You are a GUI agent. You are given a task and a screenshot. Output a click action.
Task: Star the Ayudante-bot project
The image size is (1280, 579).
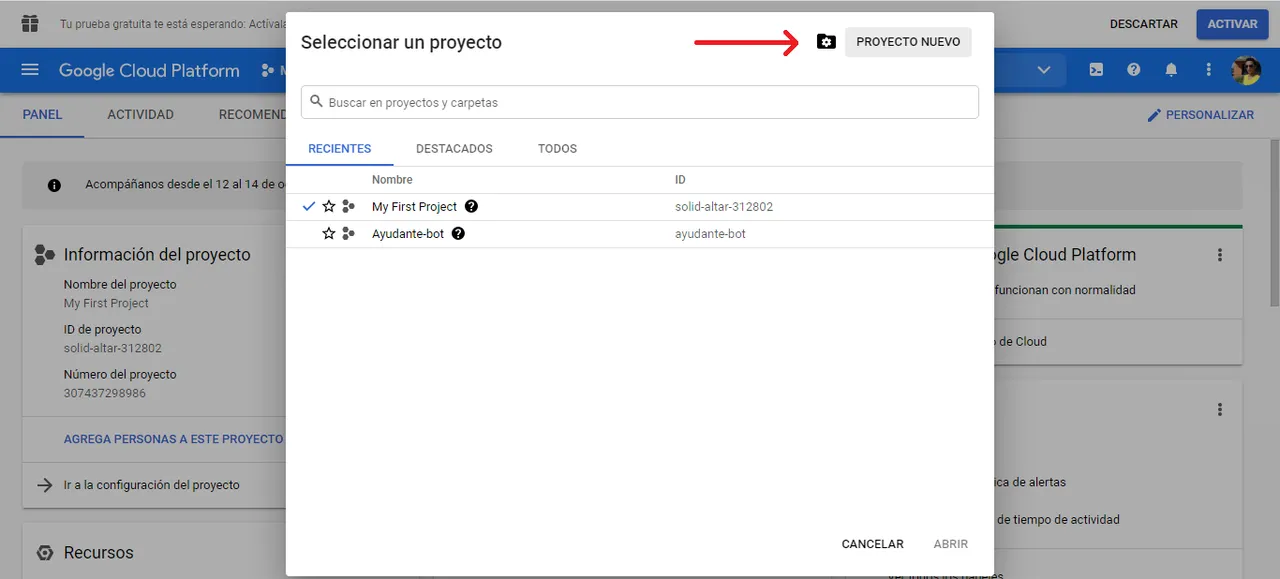tap(329, 233)
